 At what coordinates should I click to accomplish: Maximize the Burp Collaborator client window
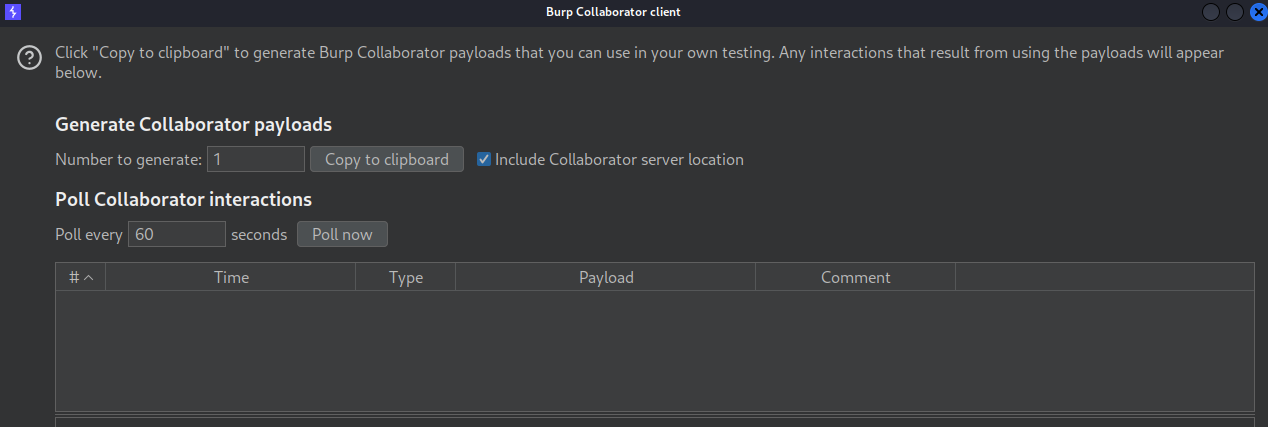point(1234,12)
